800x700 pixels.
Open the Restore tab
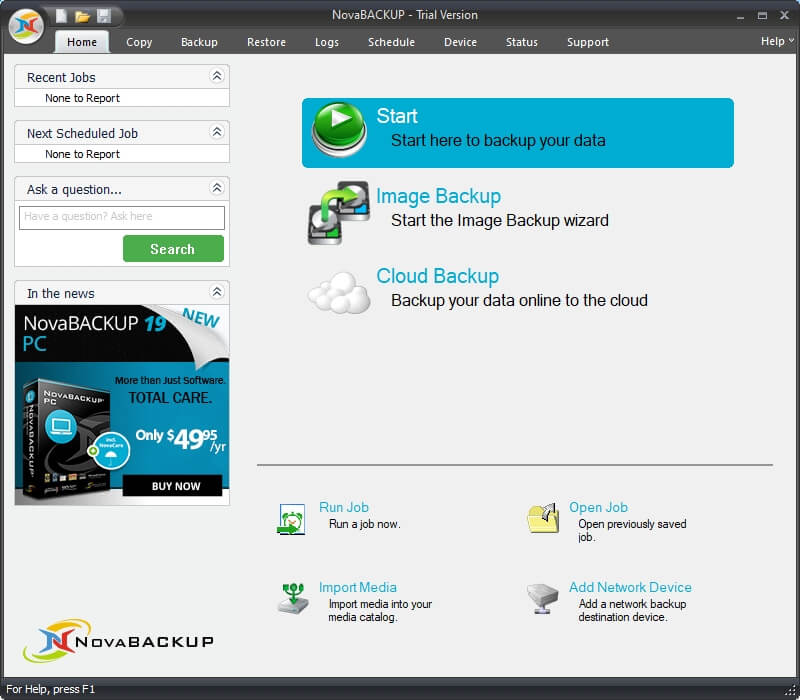(266, 42)
